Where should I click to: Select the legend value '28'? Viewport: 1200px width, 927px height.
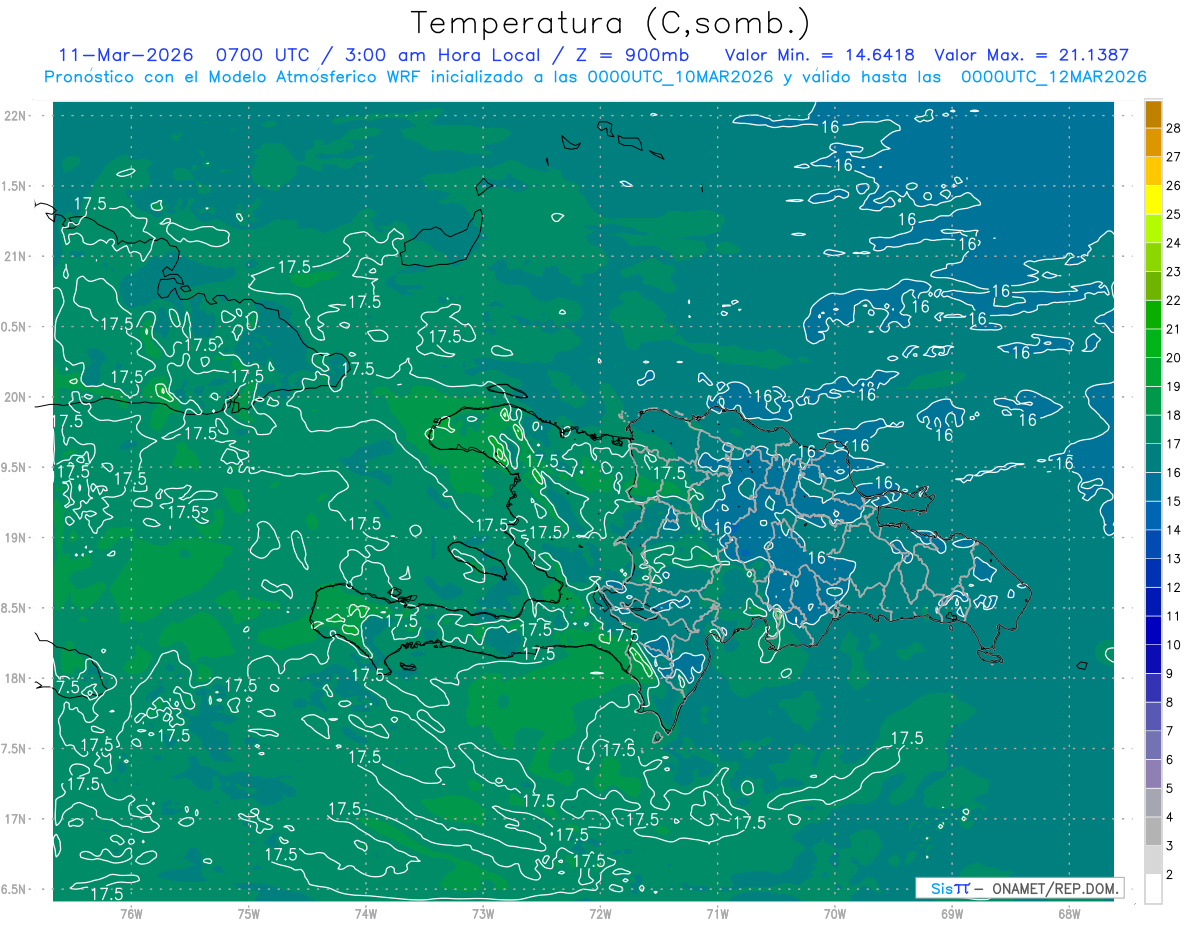1174,128
